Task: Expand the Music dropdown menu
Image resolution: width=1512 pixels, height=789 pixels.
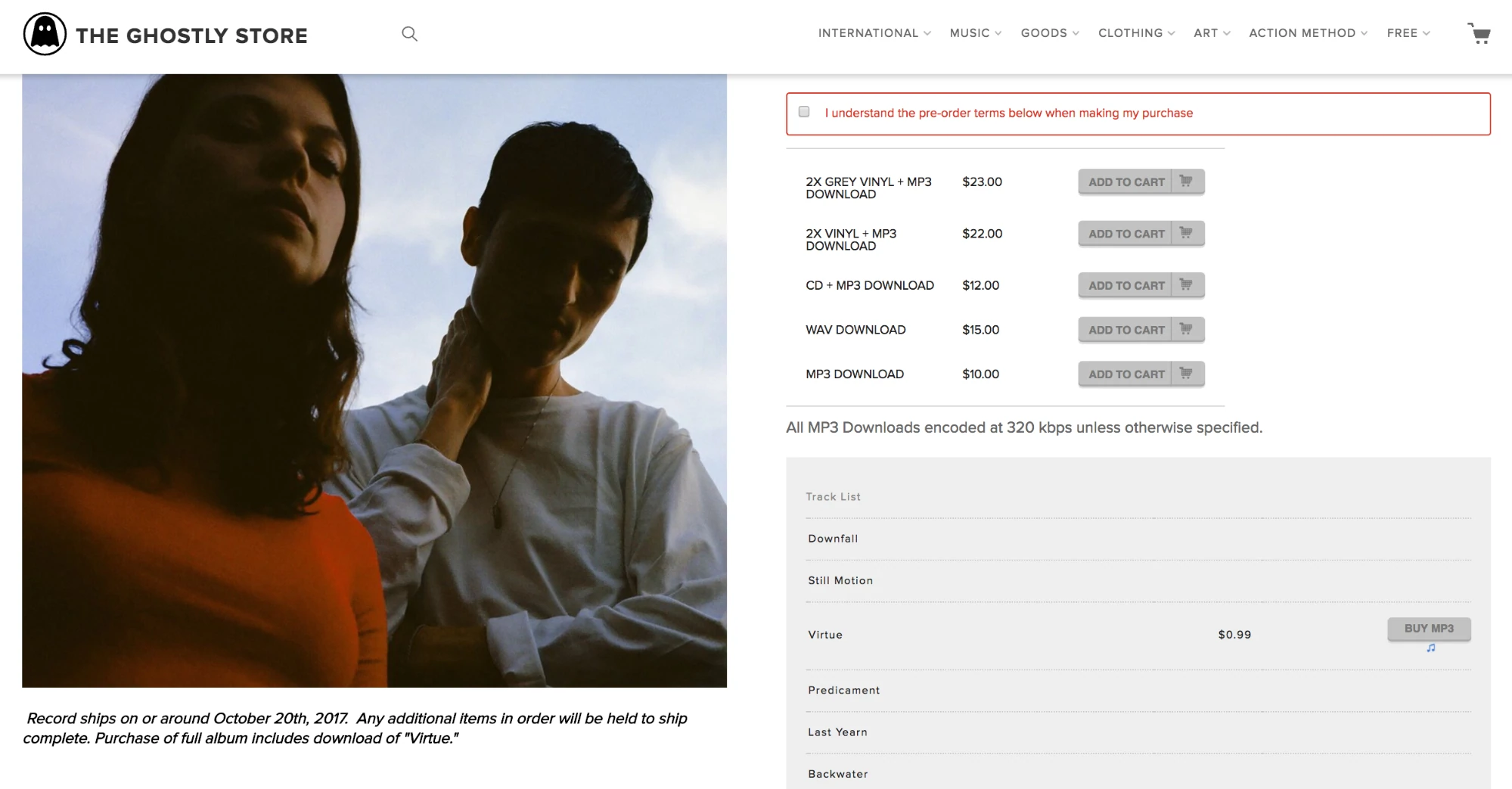Action: (975, 33)
